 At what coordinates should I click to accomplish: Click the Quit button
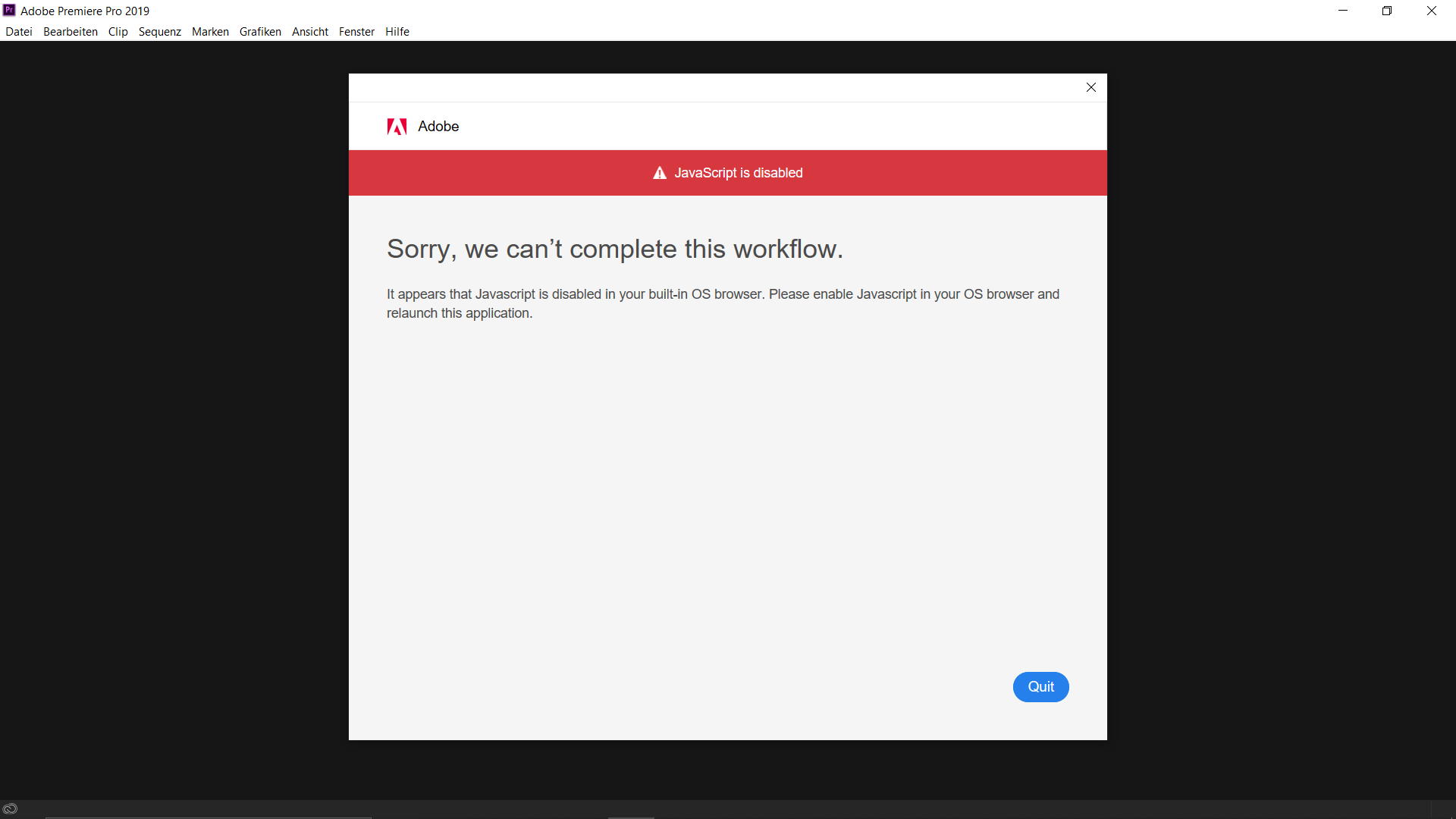point(1040,687)
